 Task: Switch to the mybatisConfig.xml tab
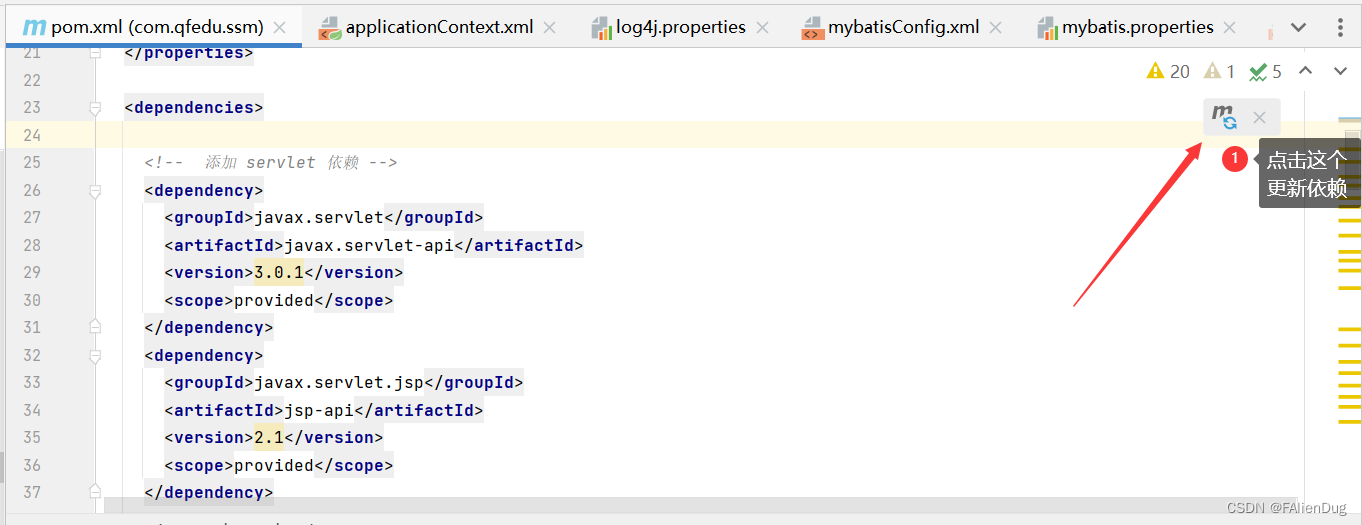coord(903,27)
